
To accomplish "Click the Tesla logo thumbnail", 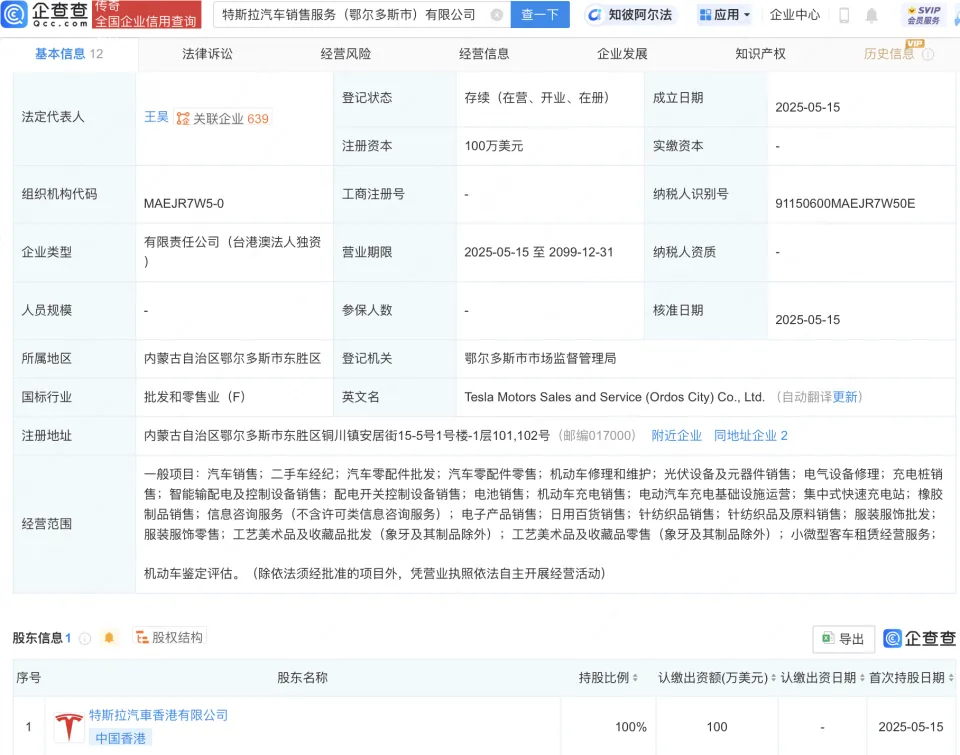I will point(69,727).
